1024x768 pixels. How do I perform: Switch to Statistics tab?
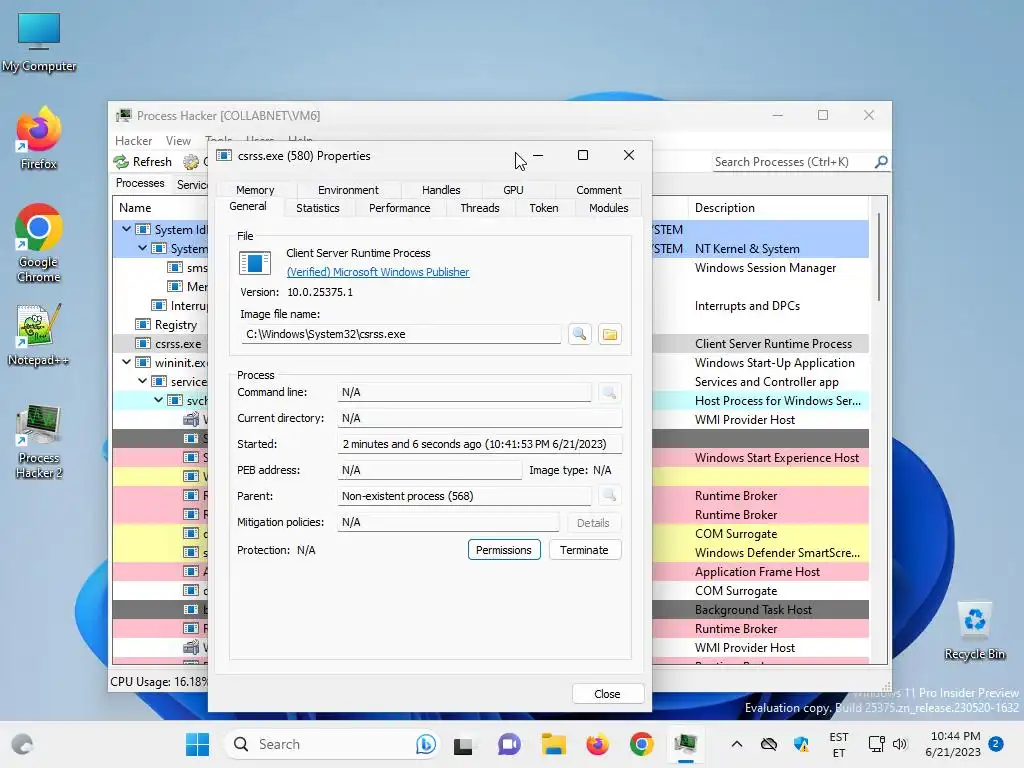(318, 208)
